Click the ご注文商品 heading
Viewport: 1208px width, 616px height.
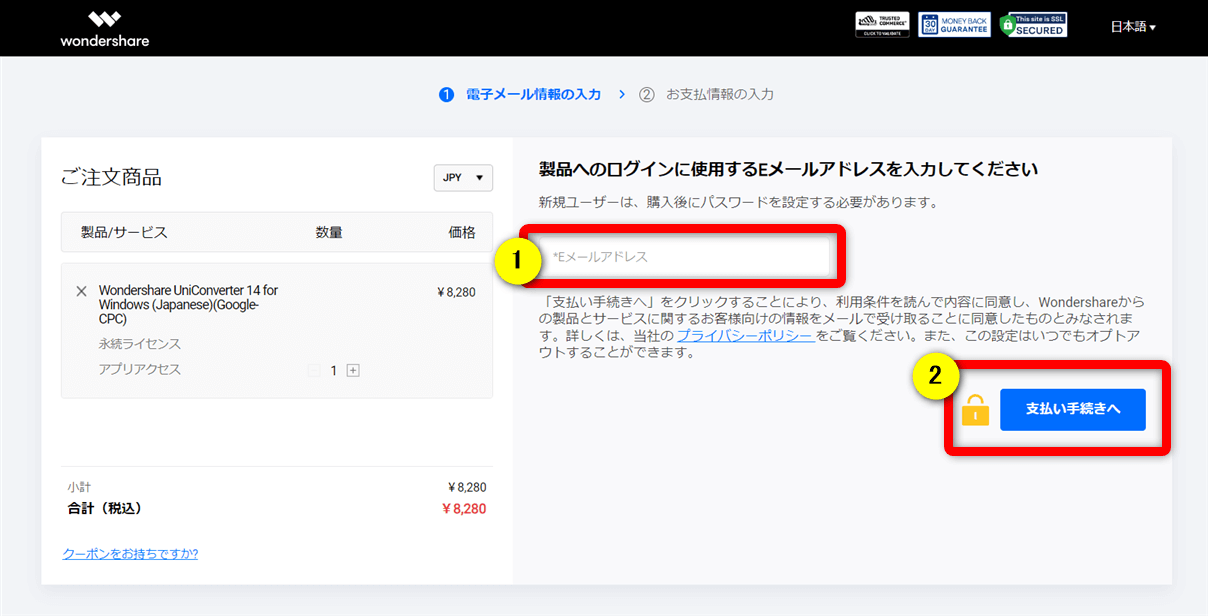point(111,178)
